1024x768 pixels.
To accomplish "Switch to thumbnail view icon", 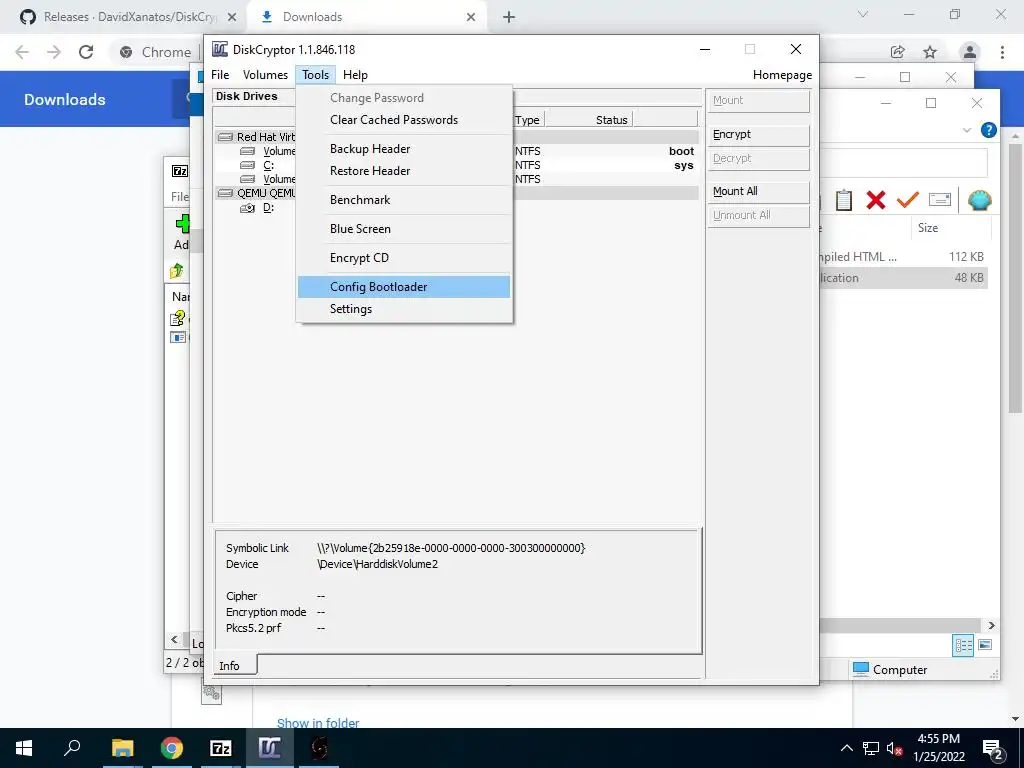I will coord(985,645).
